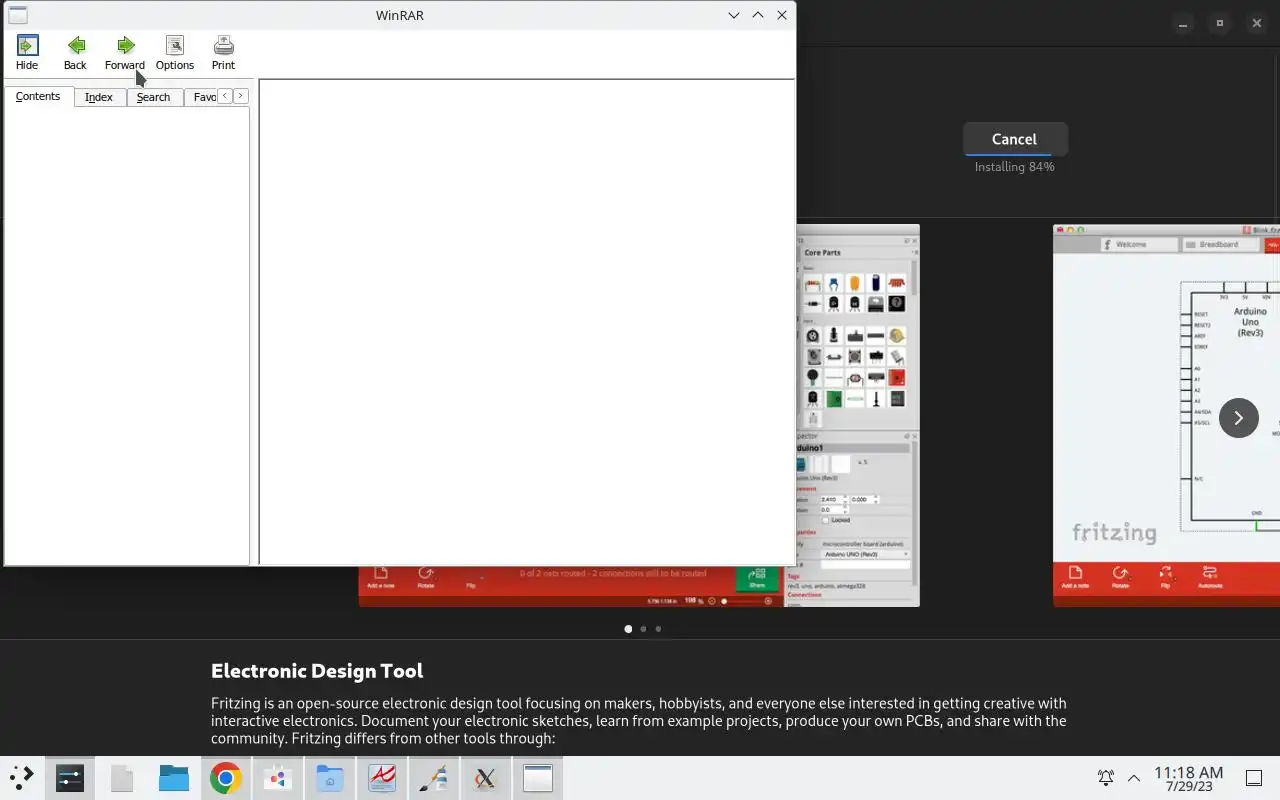
Task: Maximize the software center window behind WinRAR
Action: coord(1220,23)
